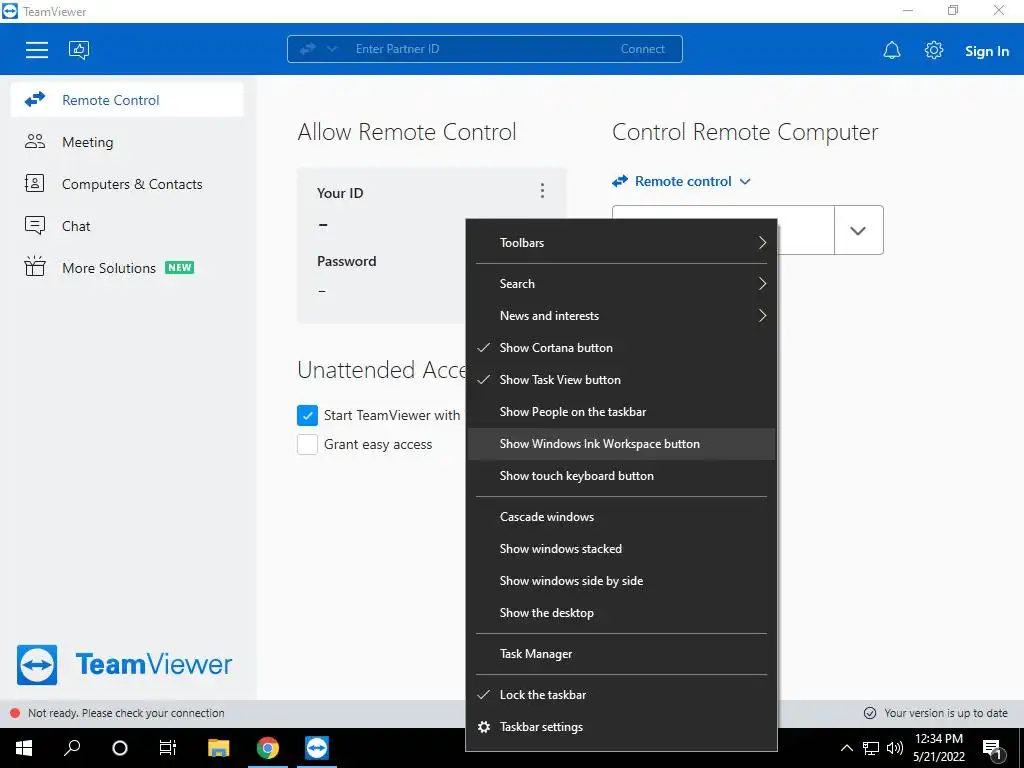The image size is (1024, 768).
Task: Click the red connection status dot
Action: pyautogui.click(x=15, y=714)
